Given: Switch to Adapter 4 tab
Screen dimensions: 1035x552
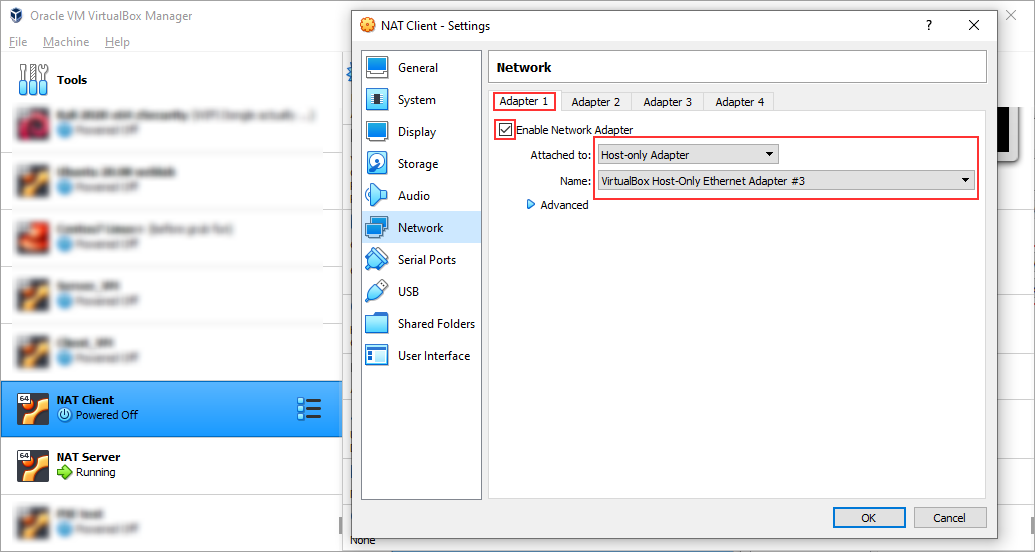Looking at the screenshot, I should tap(739, 102).
